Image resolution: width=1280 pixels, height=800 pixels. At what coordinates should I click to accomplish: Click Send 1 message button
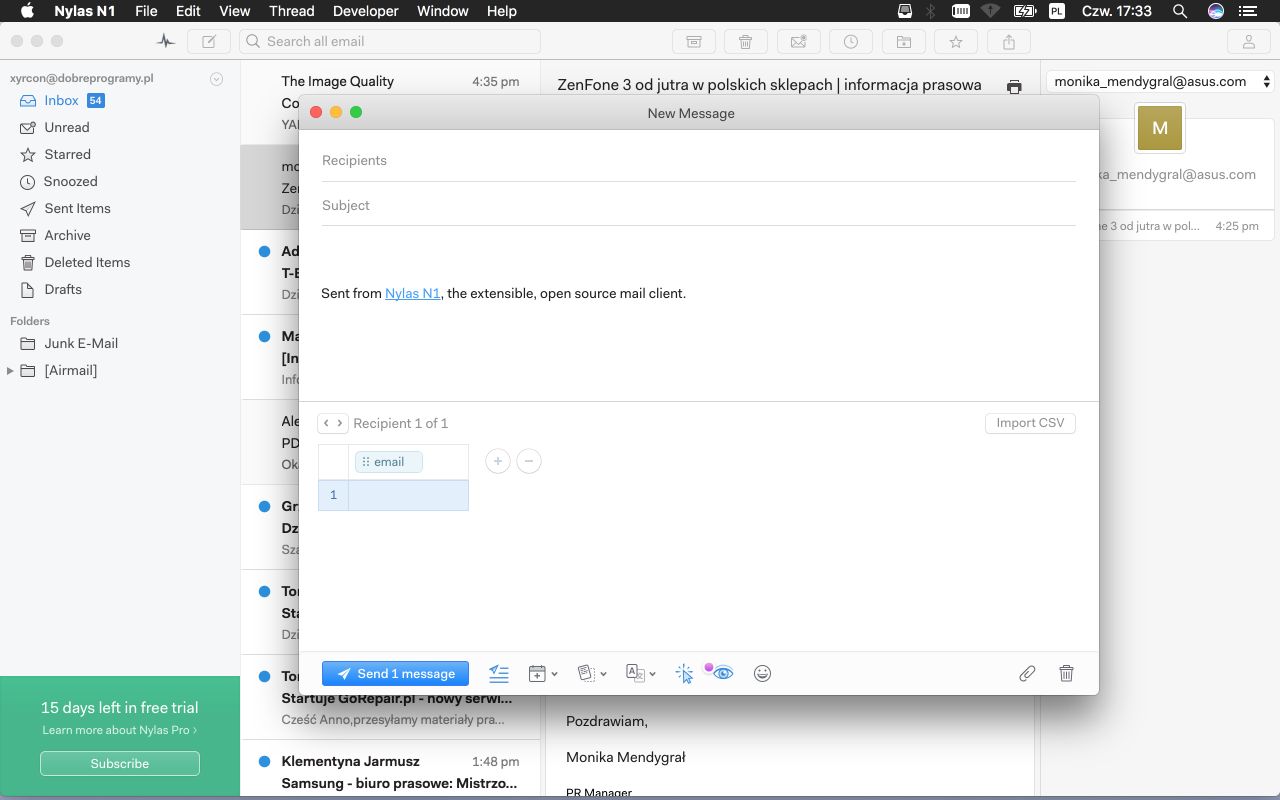tap(395, 674)
